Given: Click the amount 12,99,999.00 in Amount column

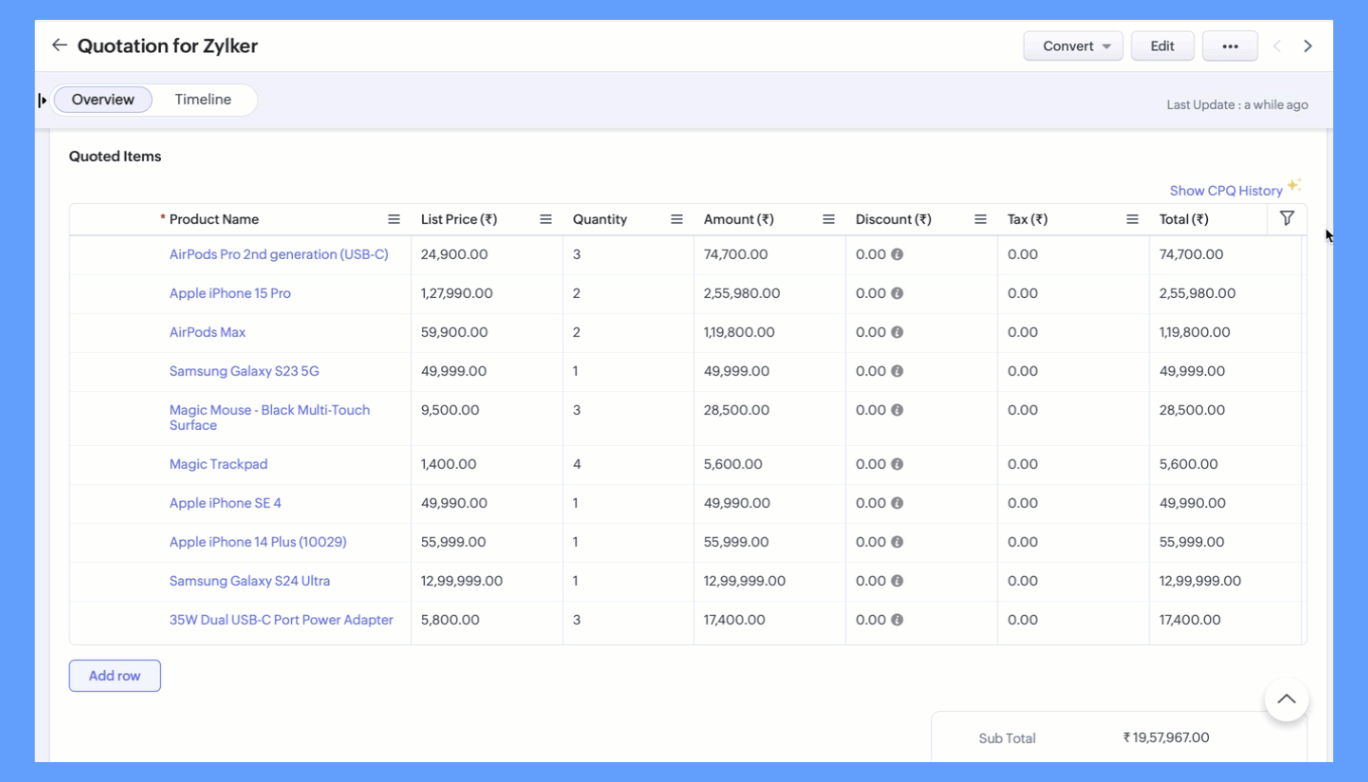Looking at the screenshot, I should pyautogui.click(x=745, y=581).
